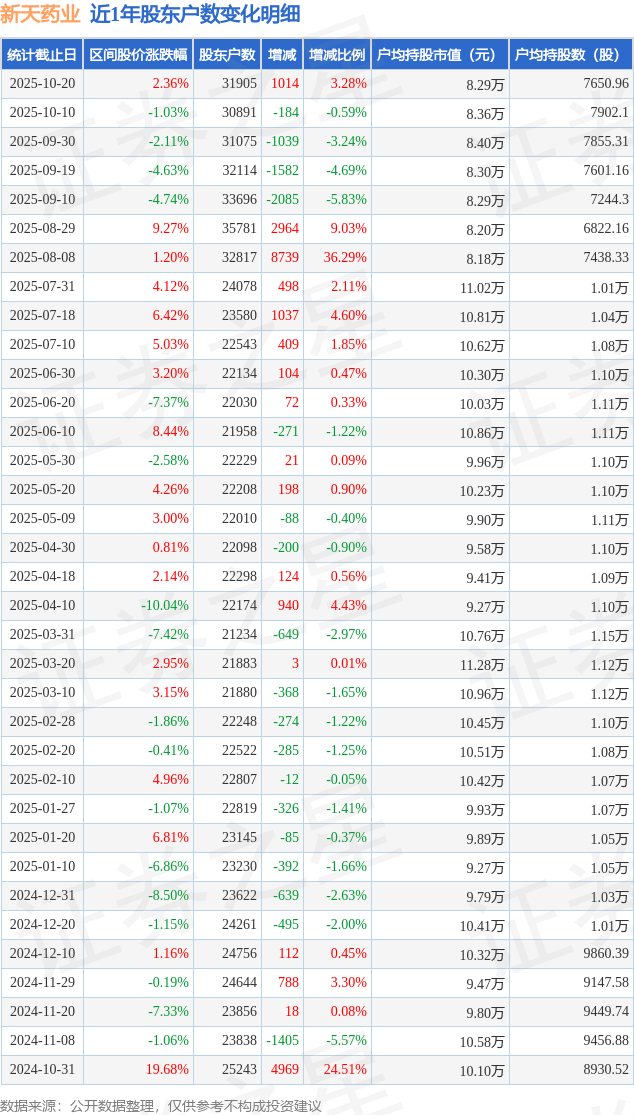Viewport: 634px width, 1115px height.
Task: Select the 增减比例 column header
Action: (x=337, y=55)
